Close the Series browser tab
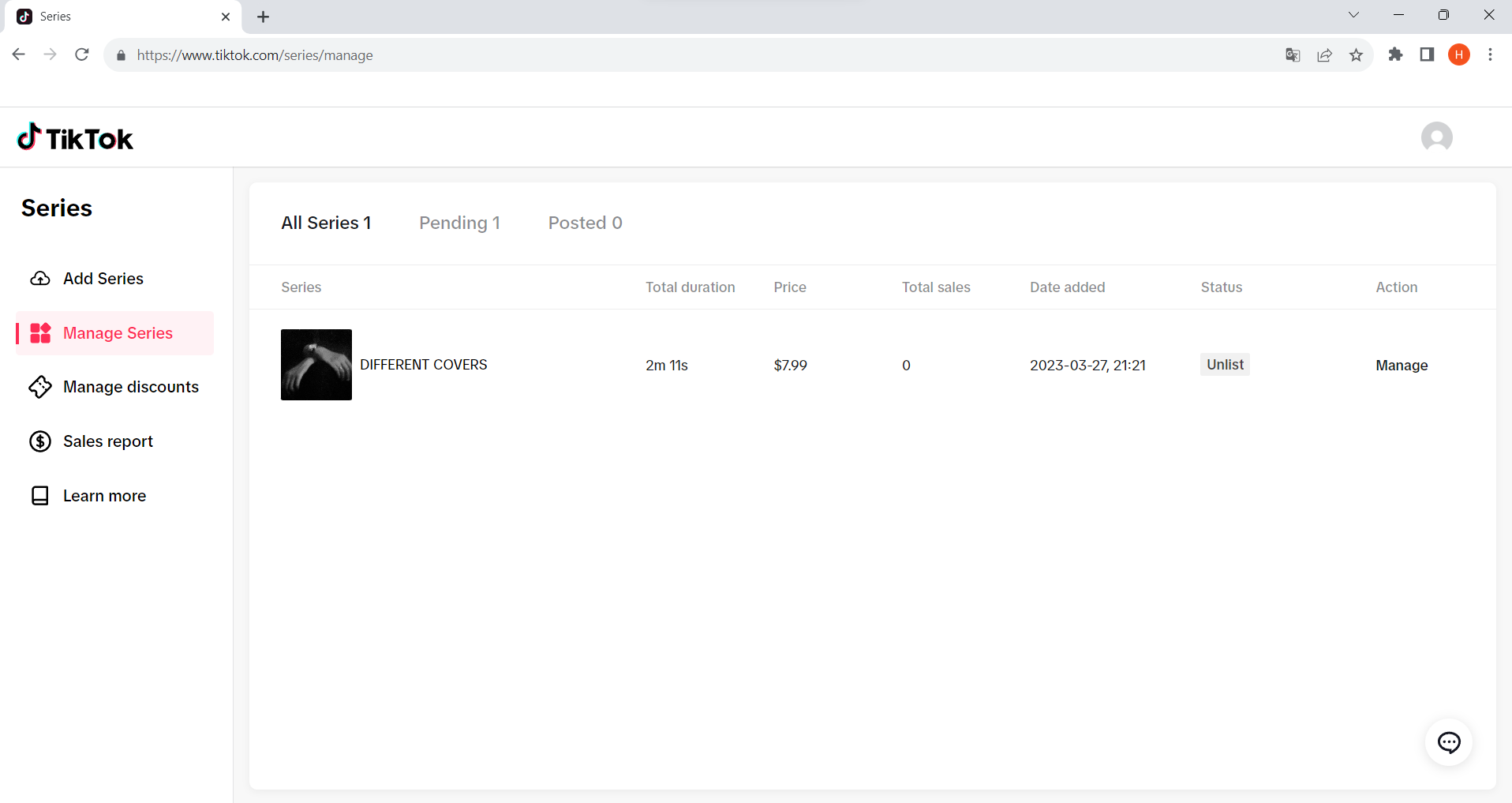The image size is (1512, 803). pos(226,17)
